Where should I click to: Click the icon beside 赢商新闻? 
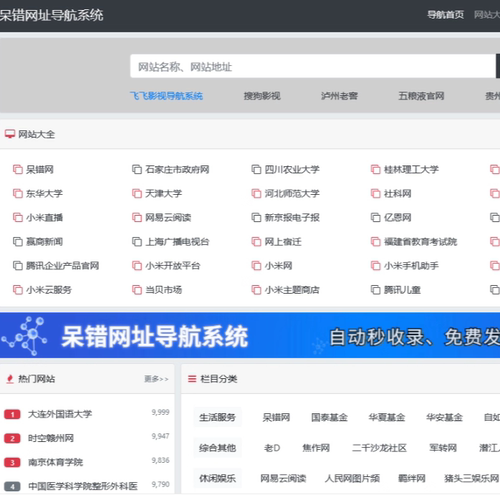click(18, 242)
